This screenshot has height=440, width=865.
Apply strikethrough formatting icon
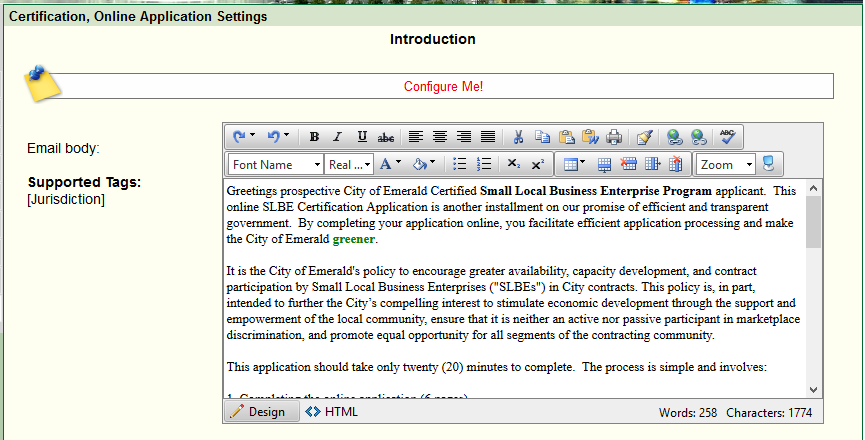click(x=385, y=137)
